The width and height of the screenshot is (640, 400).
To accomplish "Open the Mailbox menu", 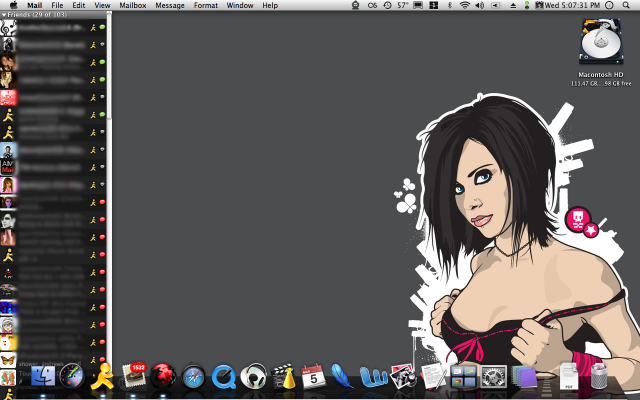I will (133, 5).
